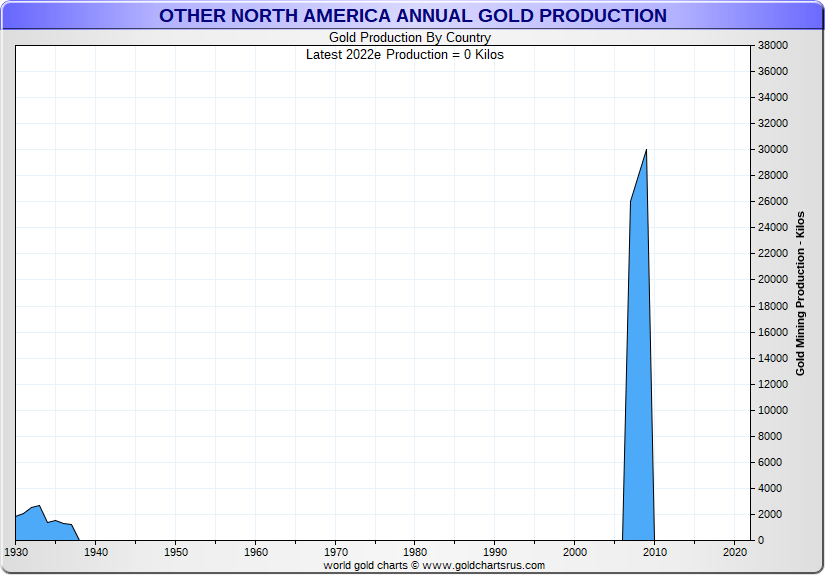Click the chart title 'OTHER NORTH AMERICA ANNUAL GOLD PRODUCTION'
The height and width of the screenshot is (575, 825).
pyautogui.click(x=413, y=16)
